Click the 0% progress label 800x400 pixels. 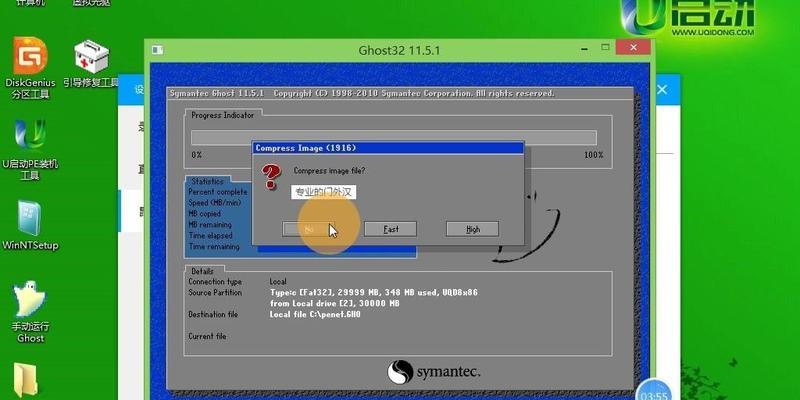coord(196,155)
